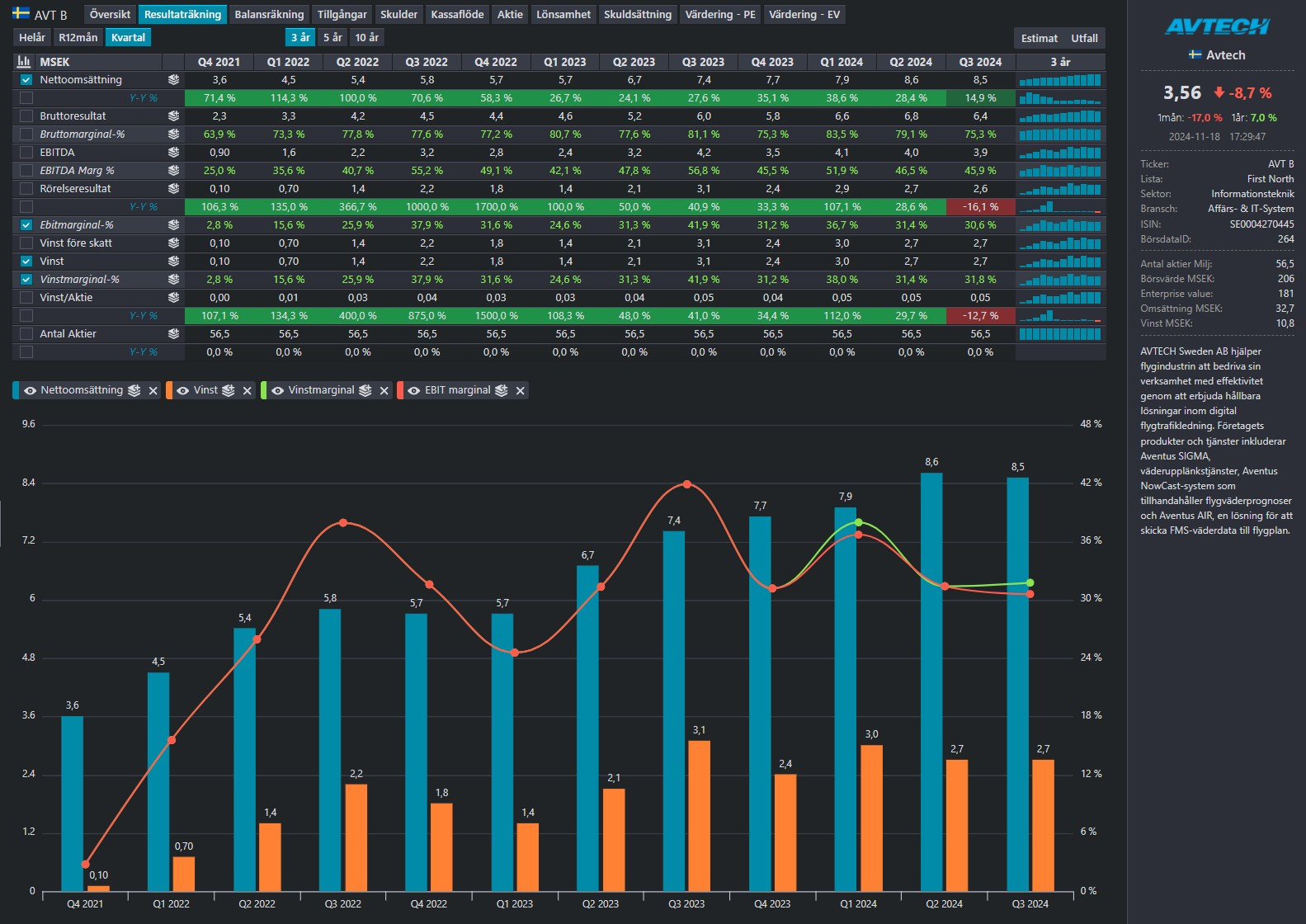Click the stack icon in Ebitmarginal-% row

point(173,225)
